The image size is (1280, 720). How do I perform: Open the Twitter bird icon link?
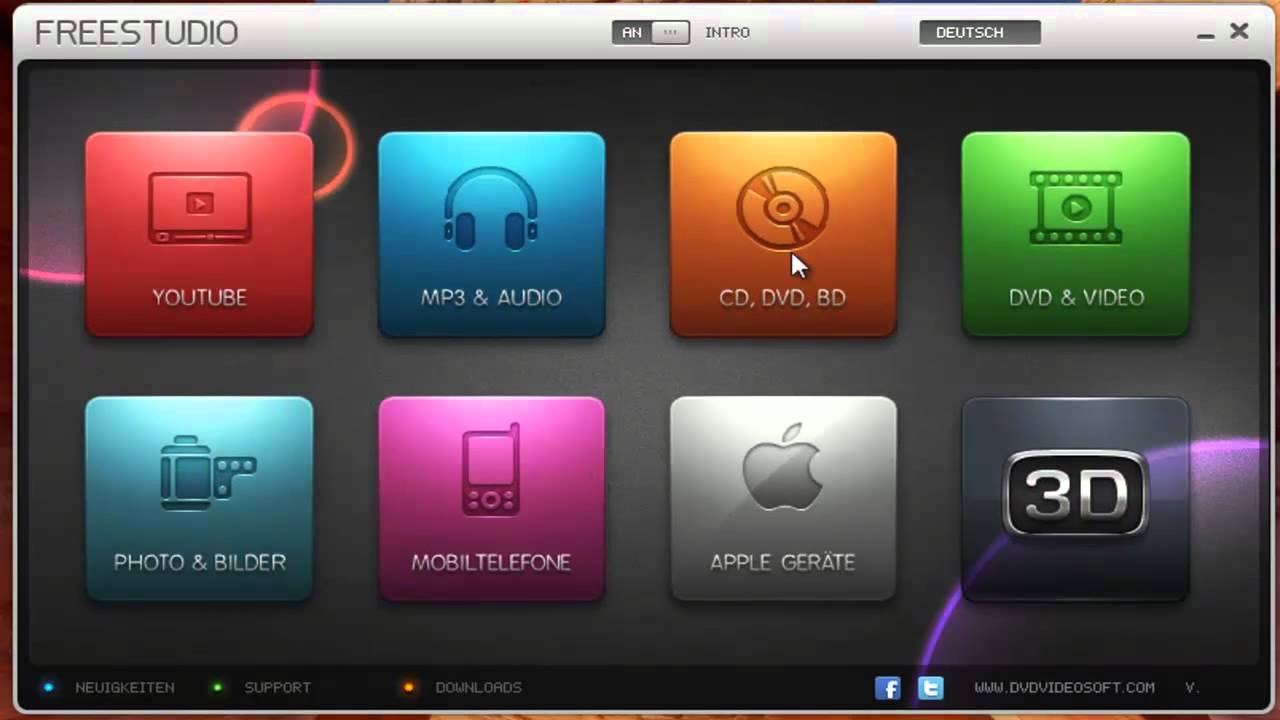[x=931, y=688]
